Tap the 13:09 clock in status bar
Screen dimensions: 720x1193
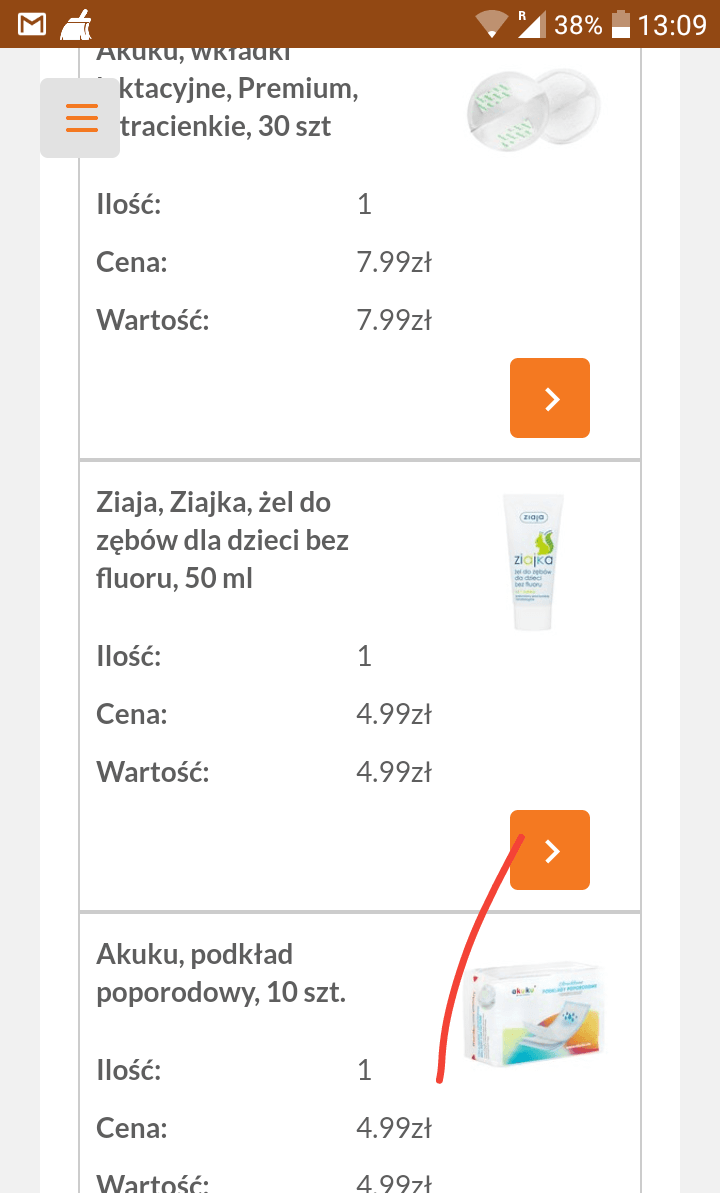coord(672,24)
